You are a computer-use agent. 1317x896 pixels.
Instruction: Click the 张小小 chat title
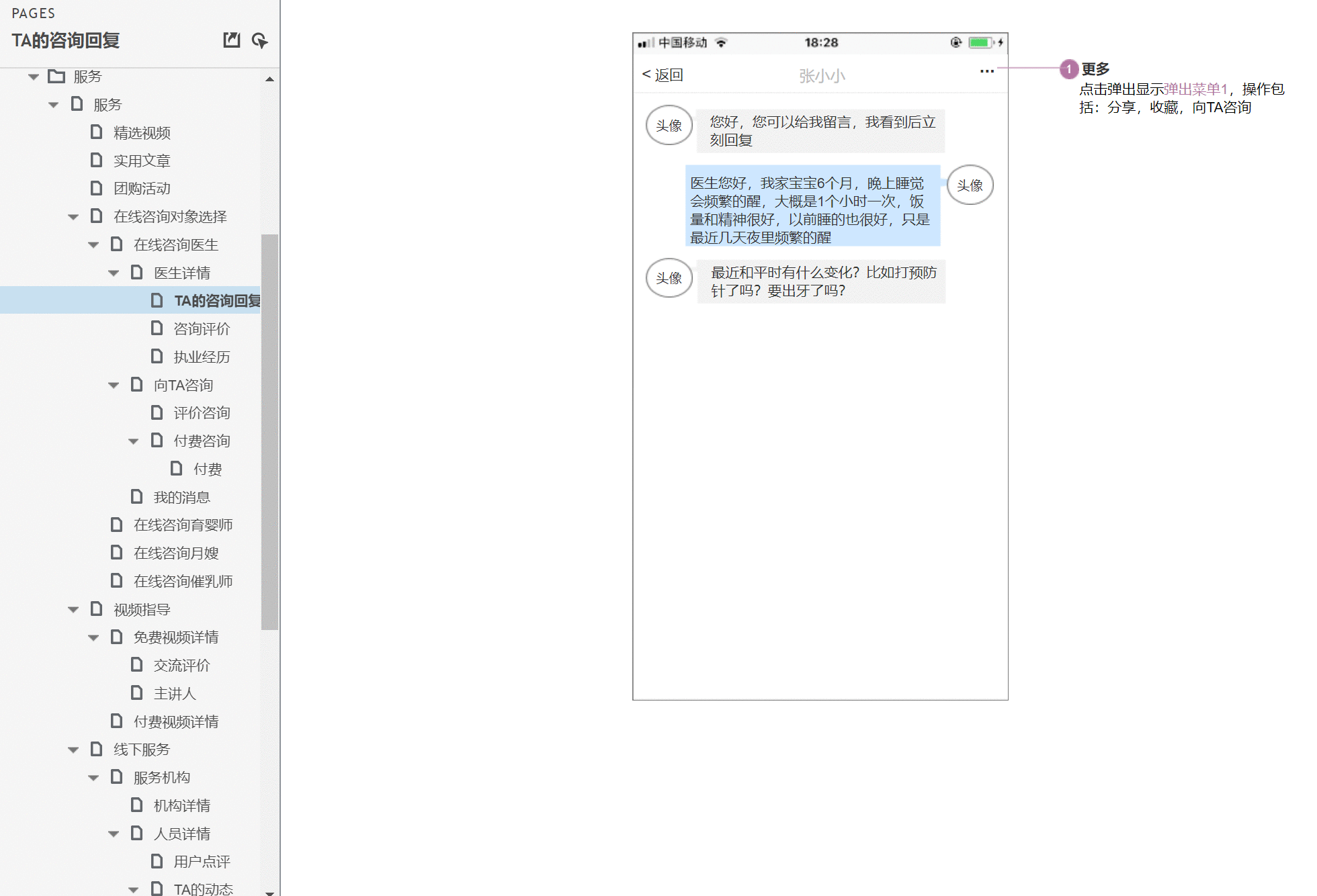pyautogui.click(x=822, y=76)
